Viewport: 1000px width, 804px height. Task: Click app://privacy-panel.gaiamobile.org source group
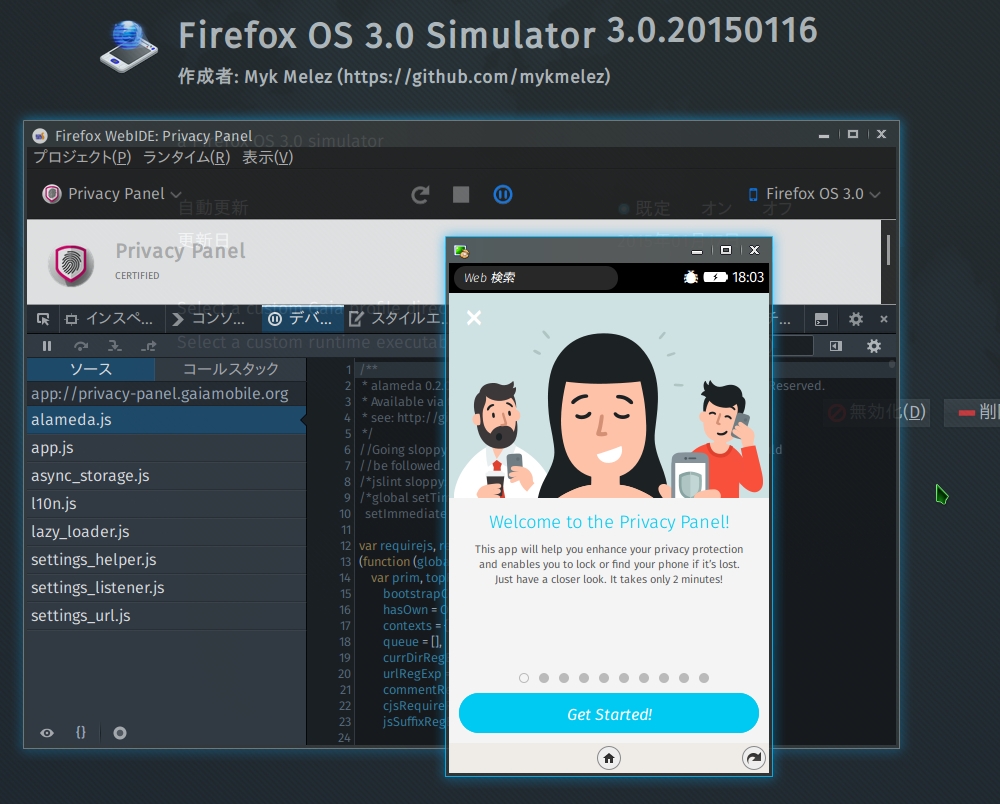166,393
